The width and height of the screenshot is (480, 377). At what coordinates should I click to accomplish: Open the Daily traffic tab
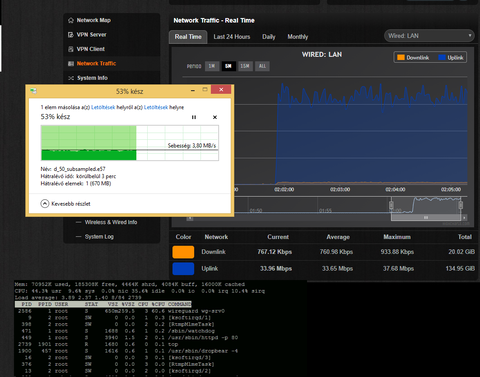tap(269, 37)
